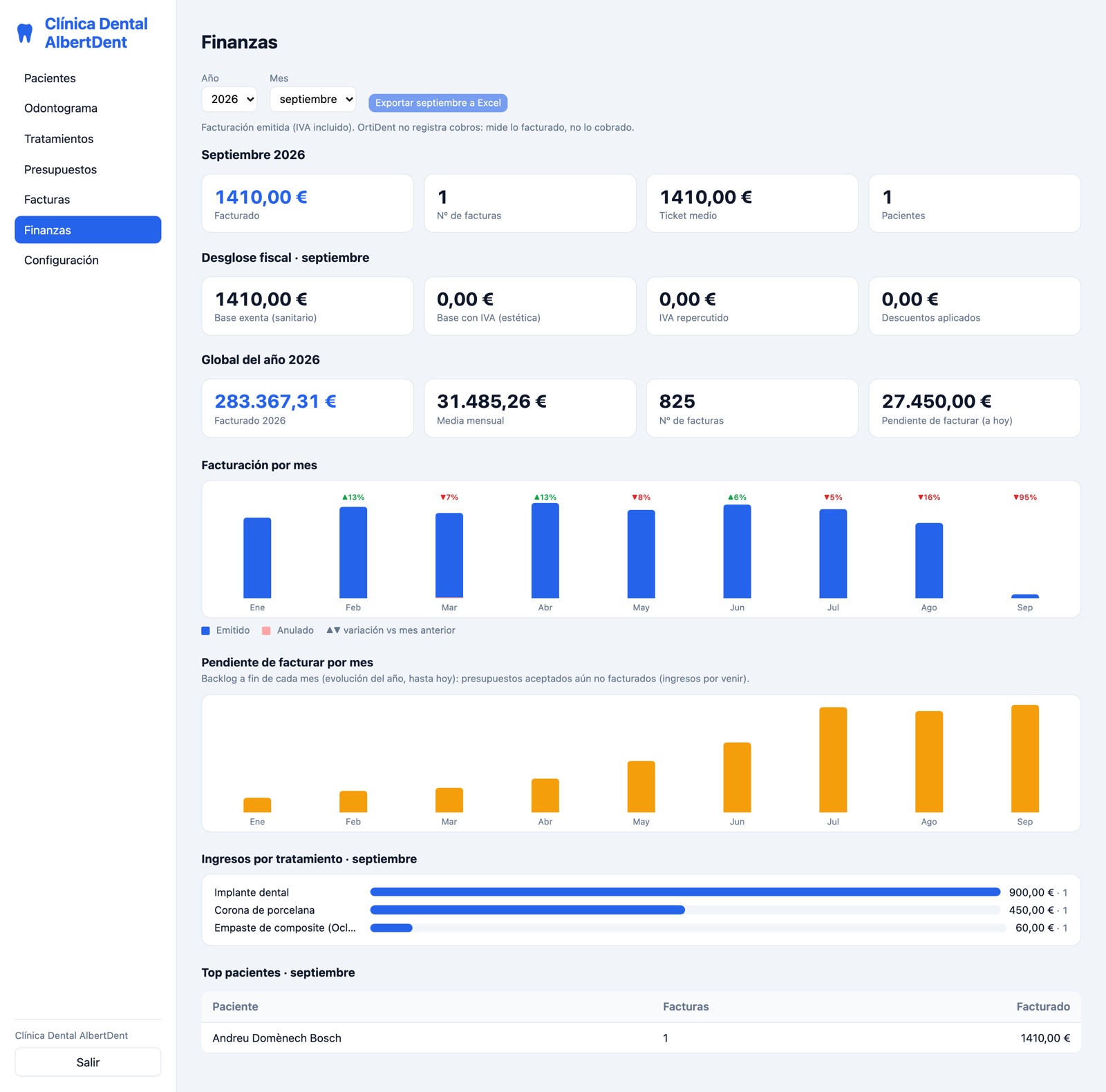Click the Anulado pink legend swatch
Viewport: 1106px width, 1092px height.
266,631
